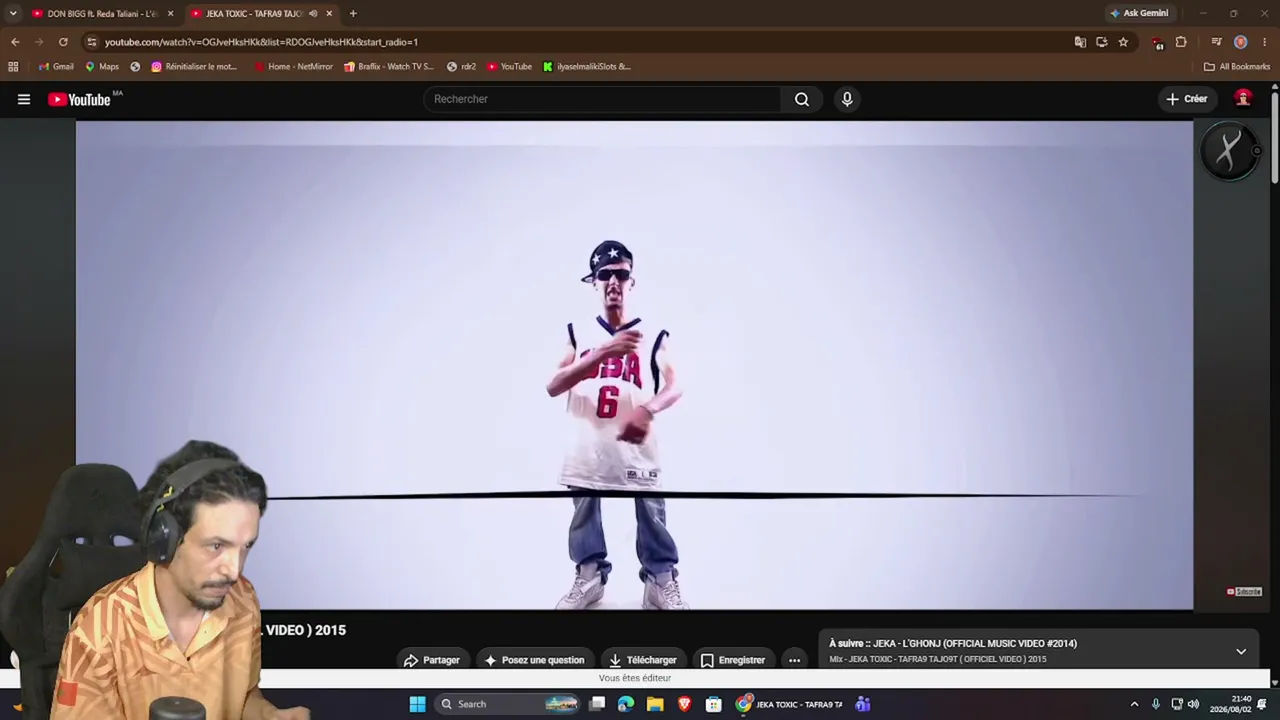Open the YouTube guide hamburger menu
The height and width of the screenshot is (720, 1280).
24,99
